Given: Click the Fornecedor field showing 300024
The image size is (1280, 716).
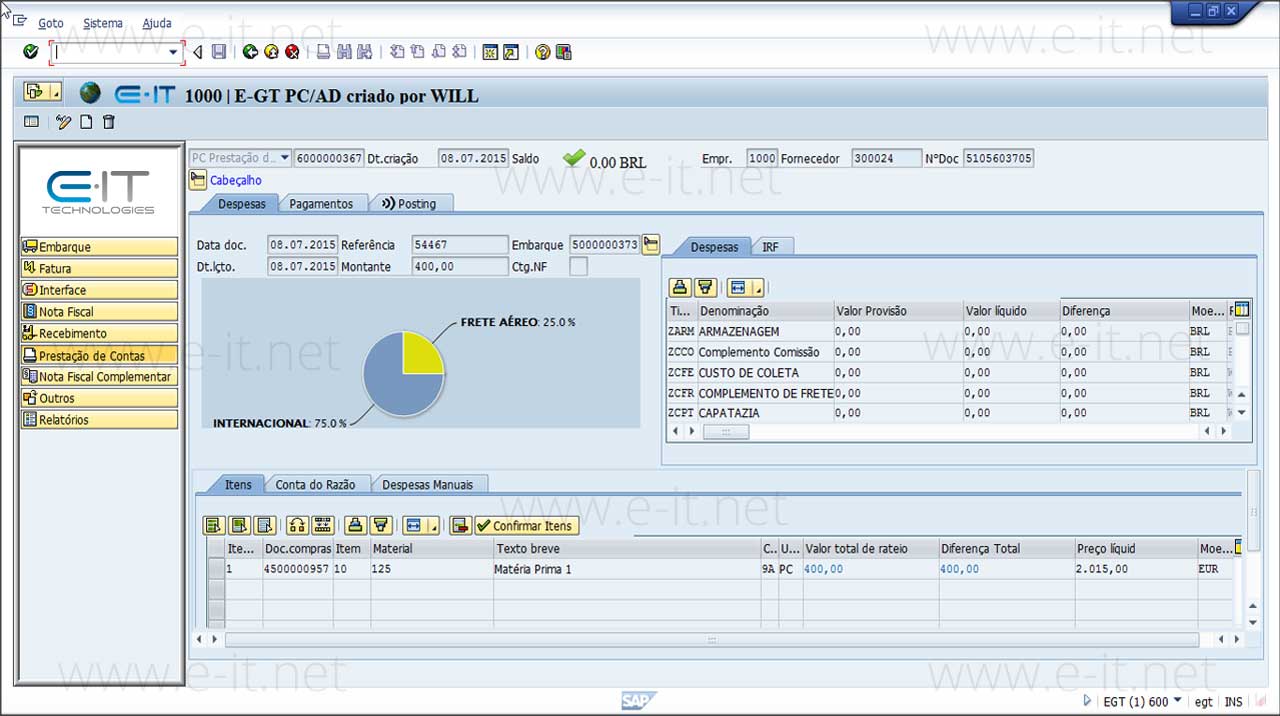Looking at the screenshot, I should [x=887, y=158].
